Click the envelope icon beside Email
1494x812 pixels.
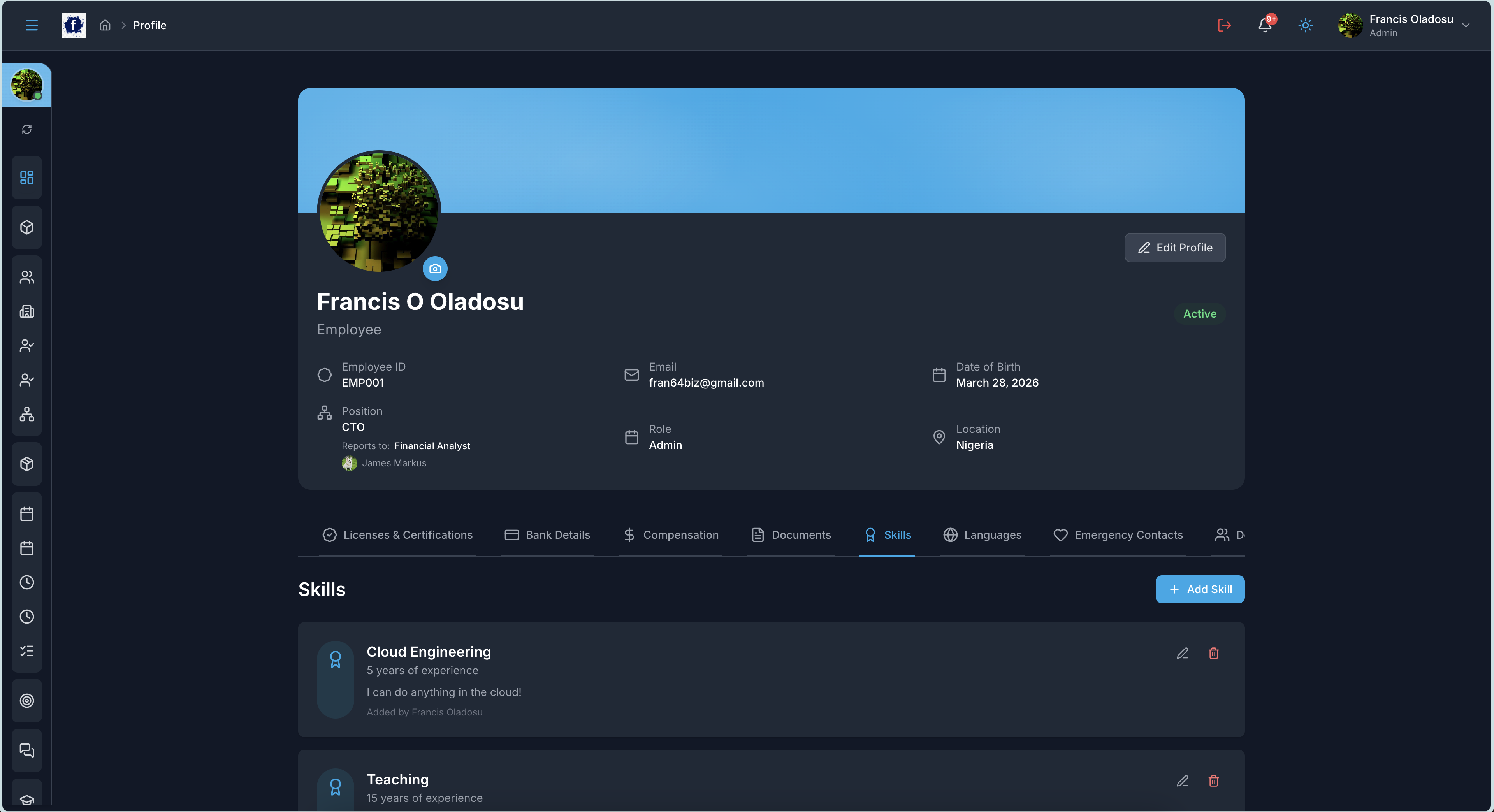[x=632, y=375]
